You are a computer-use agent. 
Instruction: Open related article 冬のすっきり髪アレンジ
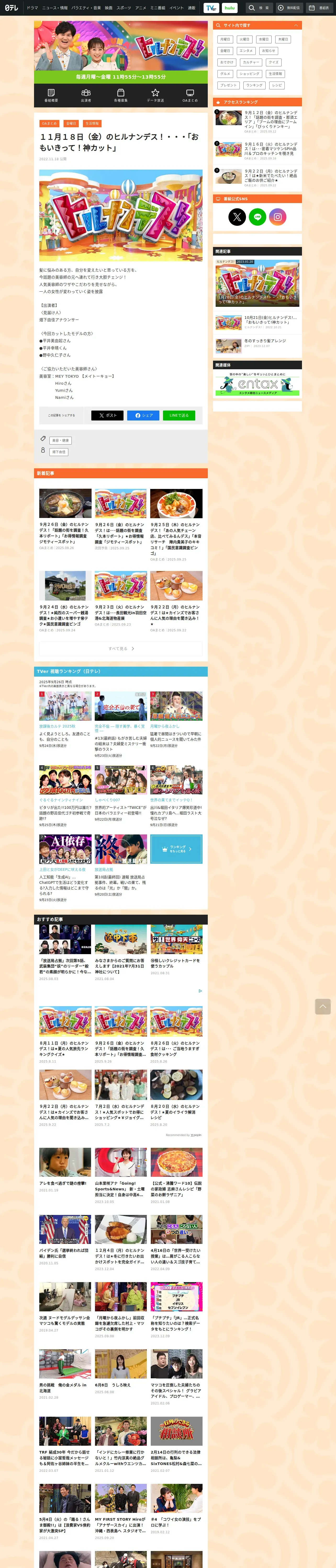click(x=257, y=345)
